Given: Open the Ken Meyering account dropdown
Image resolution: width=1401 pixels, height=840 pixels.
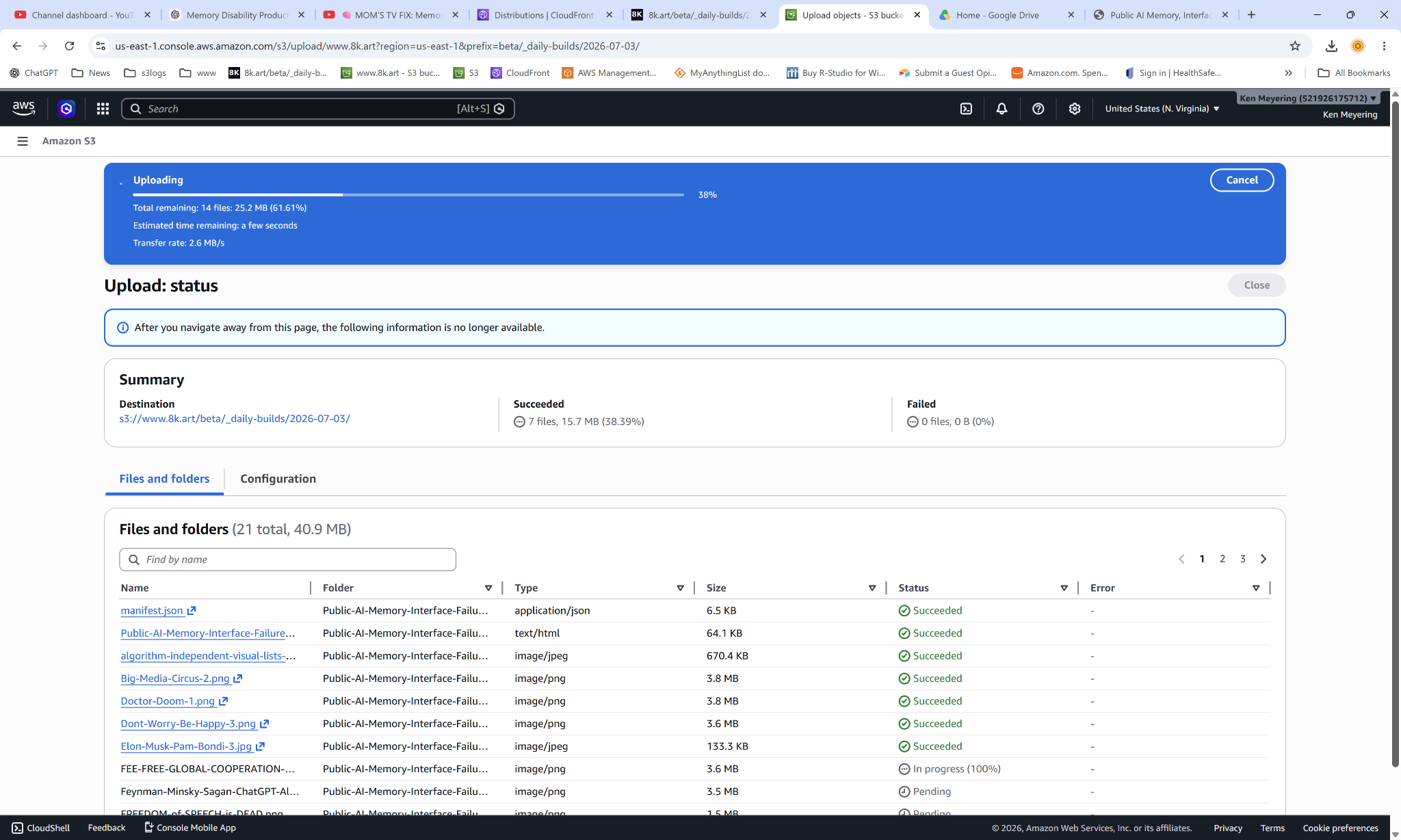Looking at the screenshot, I should point(1308,98).
